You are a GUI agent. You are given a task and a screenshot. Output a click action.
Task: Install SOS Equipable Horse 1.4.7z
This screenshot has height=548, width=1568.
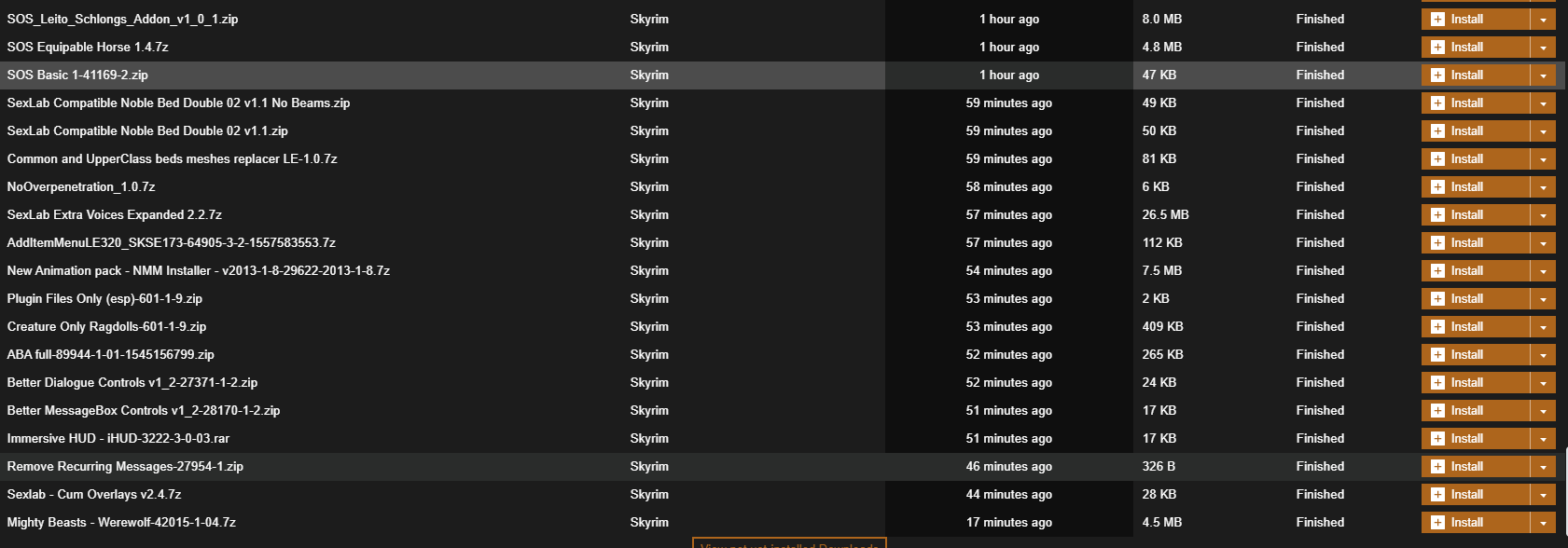click(1476, 47)
